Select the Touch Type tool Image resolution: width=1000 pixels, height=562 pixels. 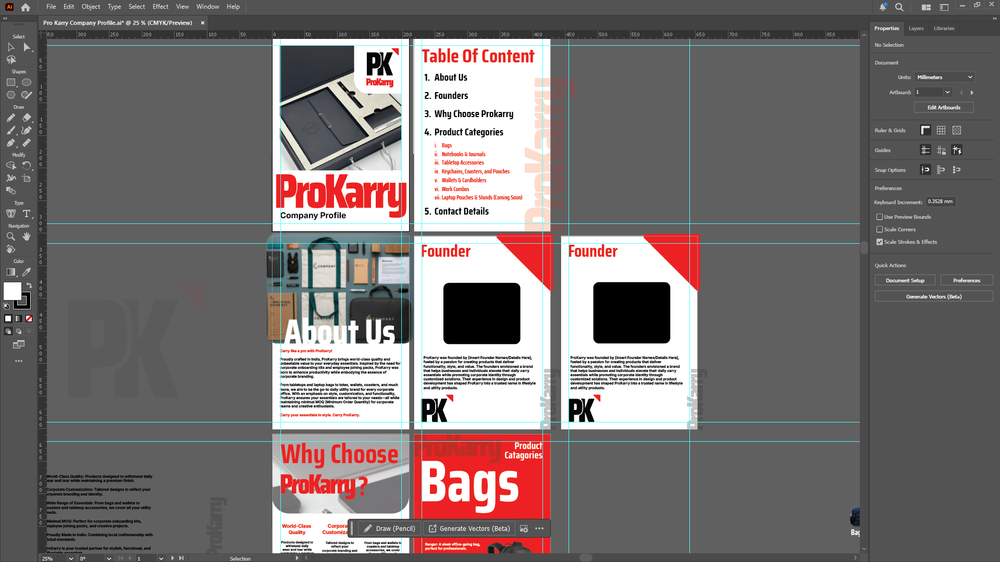(x=11, y=214)
